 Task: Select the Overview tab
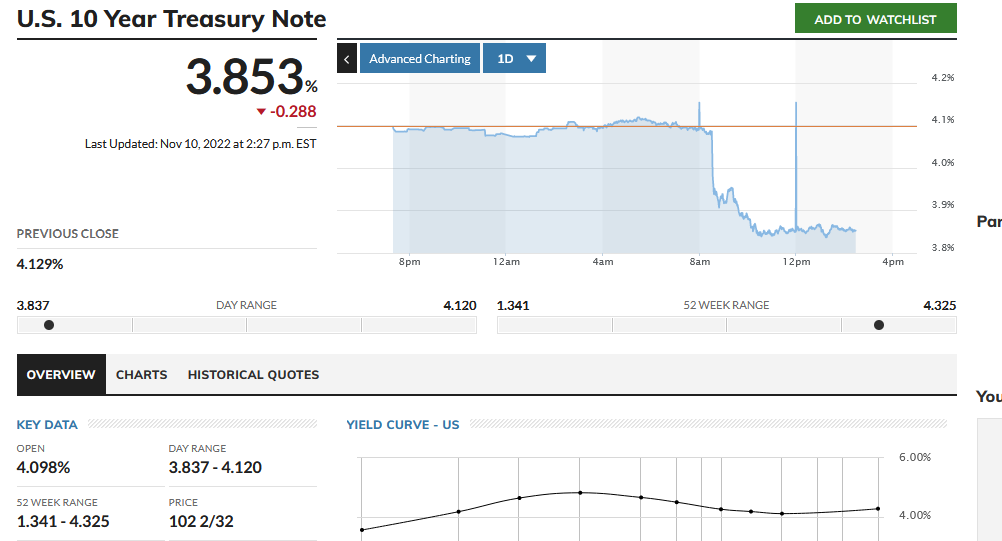click(61, 375)
